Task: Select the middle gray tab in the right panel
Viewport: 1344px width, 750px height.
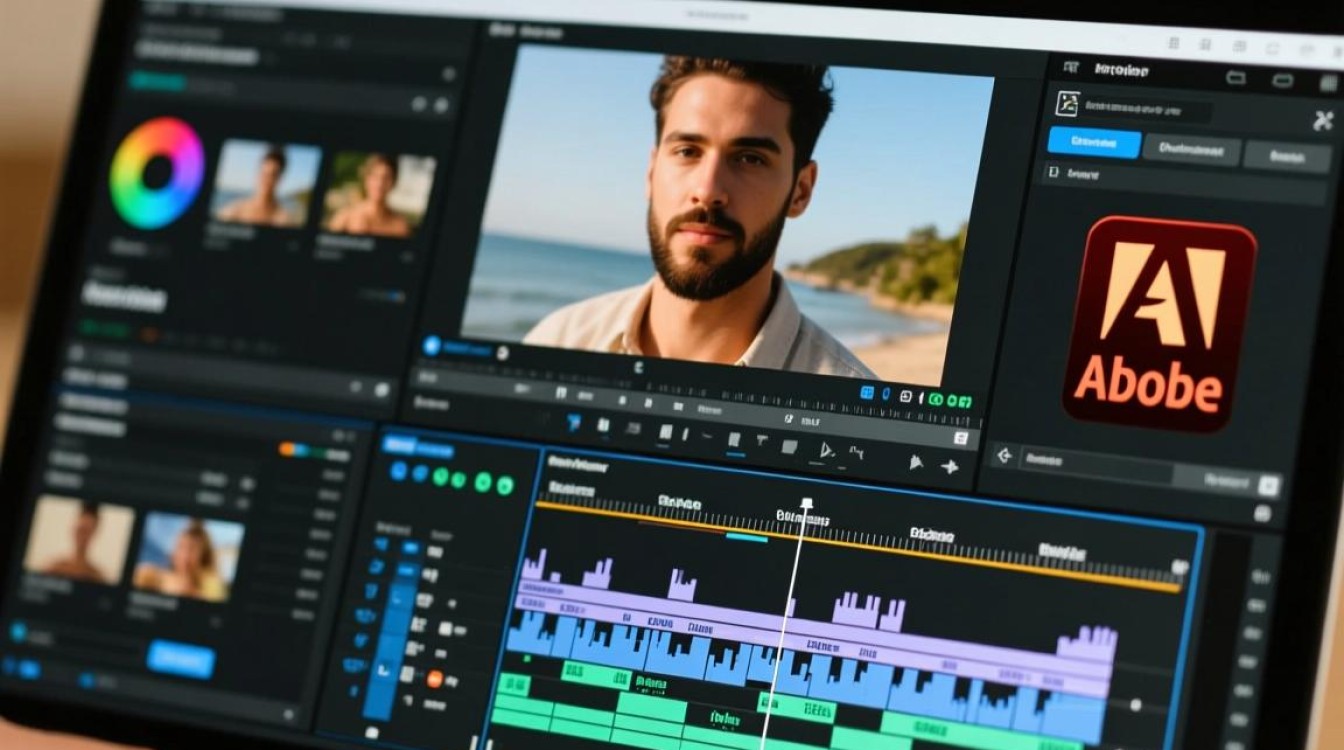Action: 1191,150
